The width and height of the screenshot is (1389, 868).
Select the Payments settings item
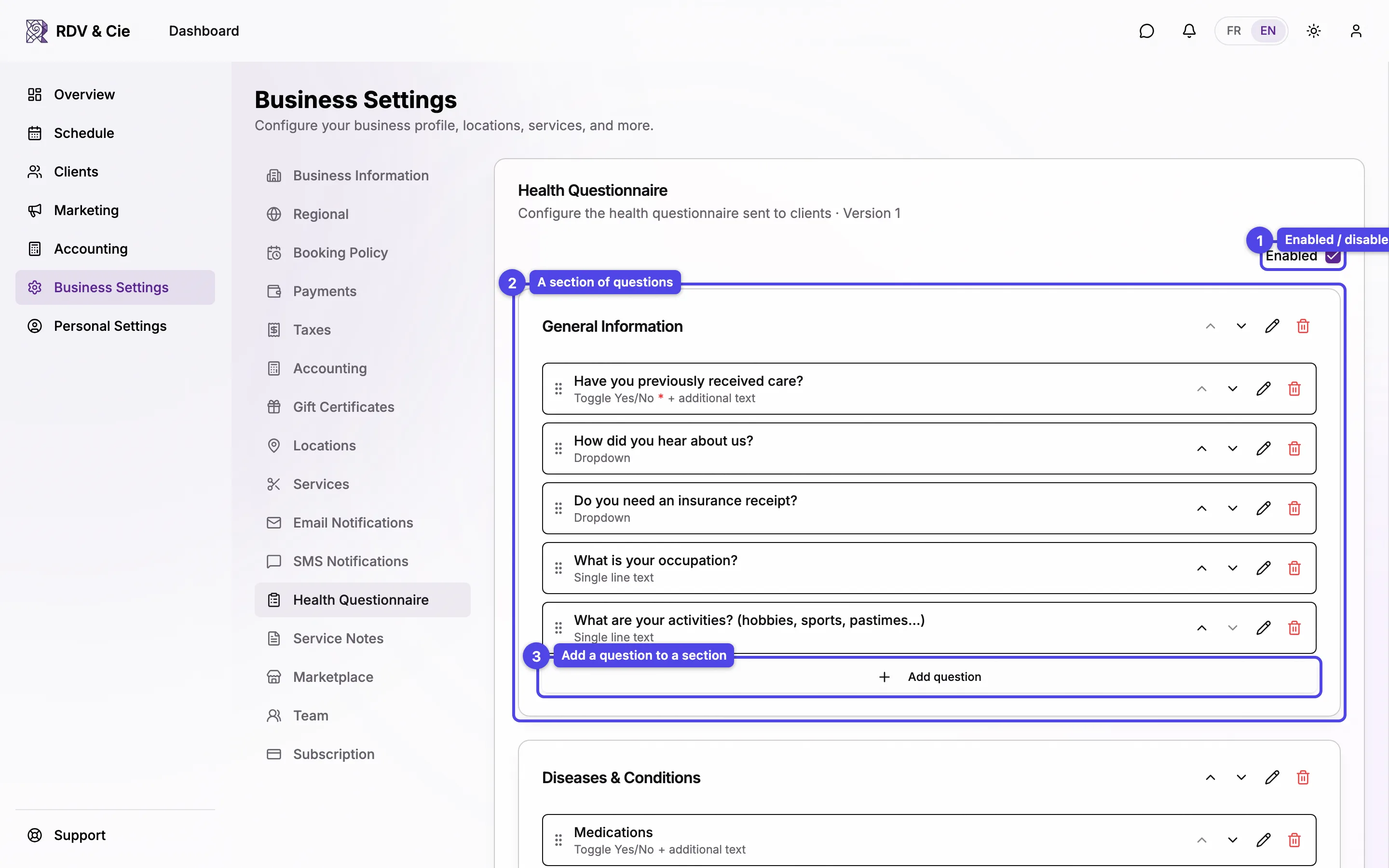(362, 291)
